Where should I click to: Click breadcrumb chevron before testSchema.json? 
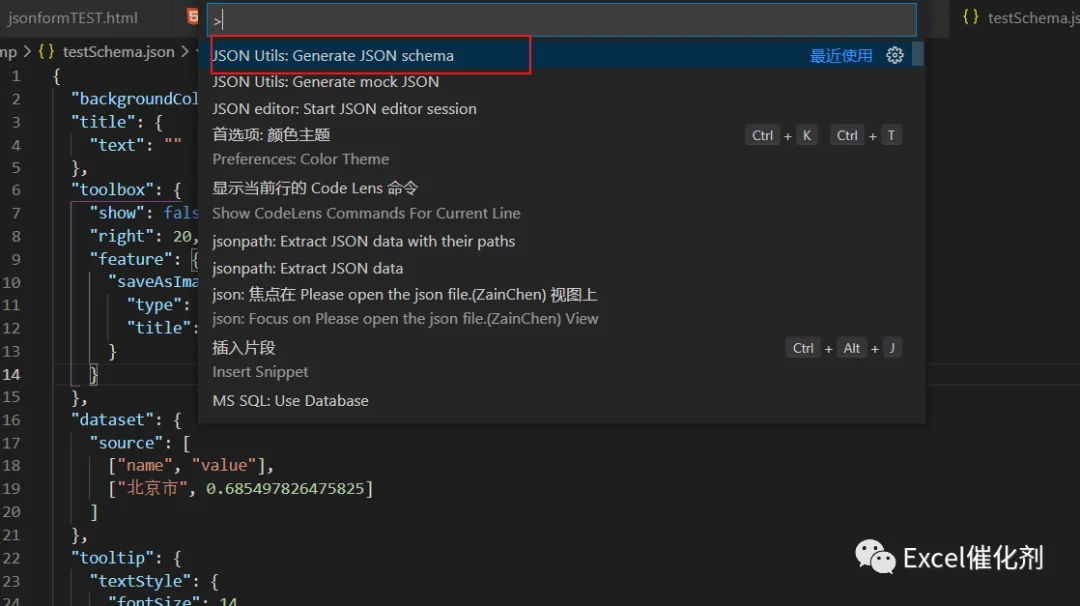coord(28,52)
